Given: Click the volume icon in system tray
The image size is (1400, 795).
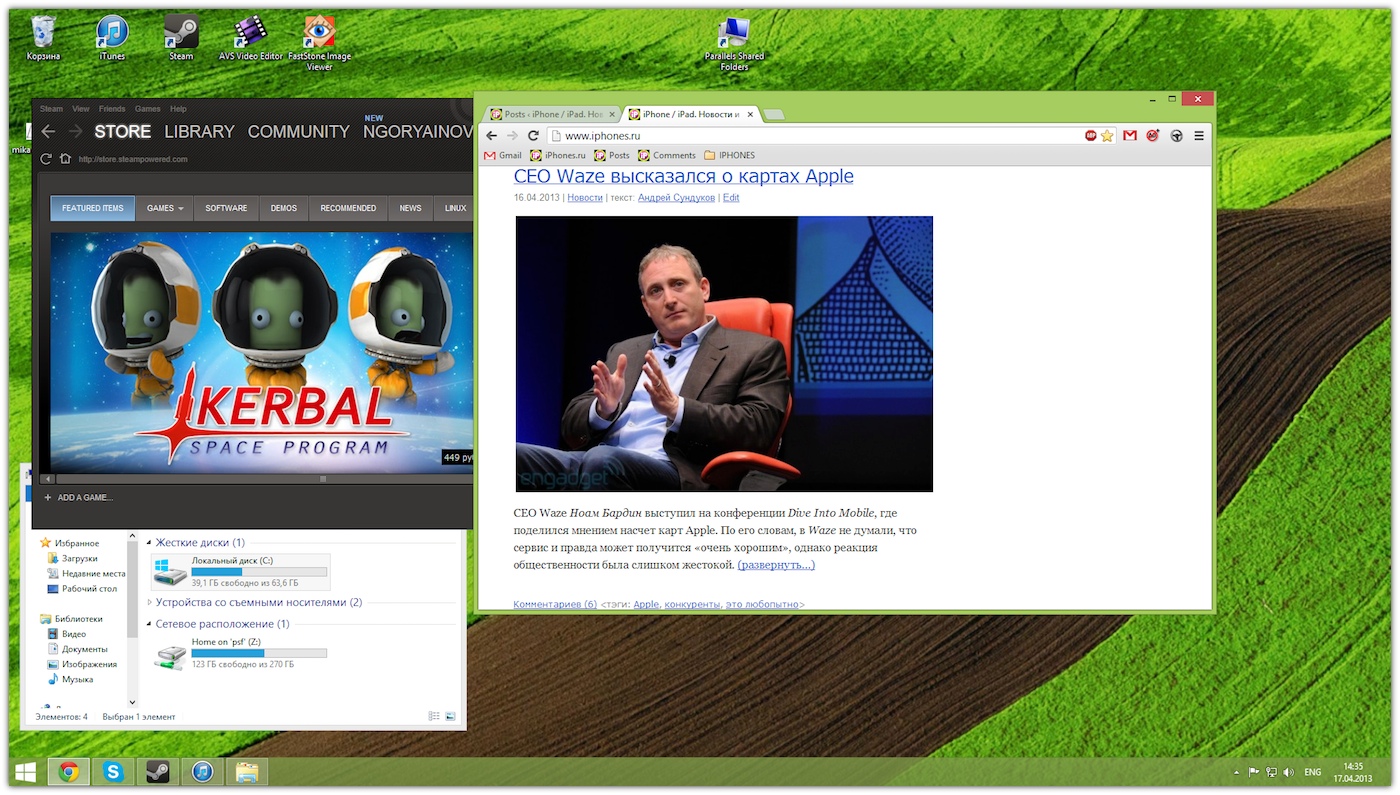Looking at the screenshot, I should pos(1288,772).
